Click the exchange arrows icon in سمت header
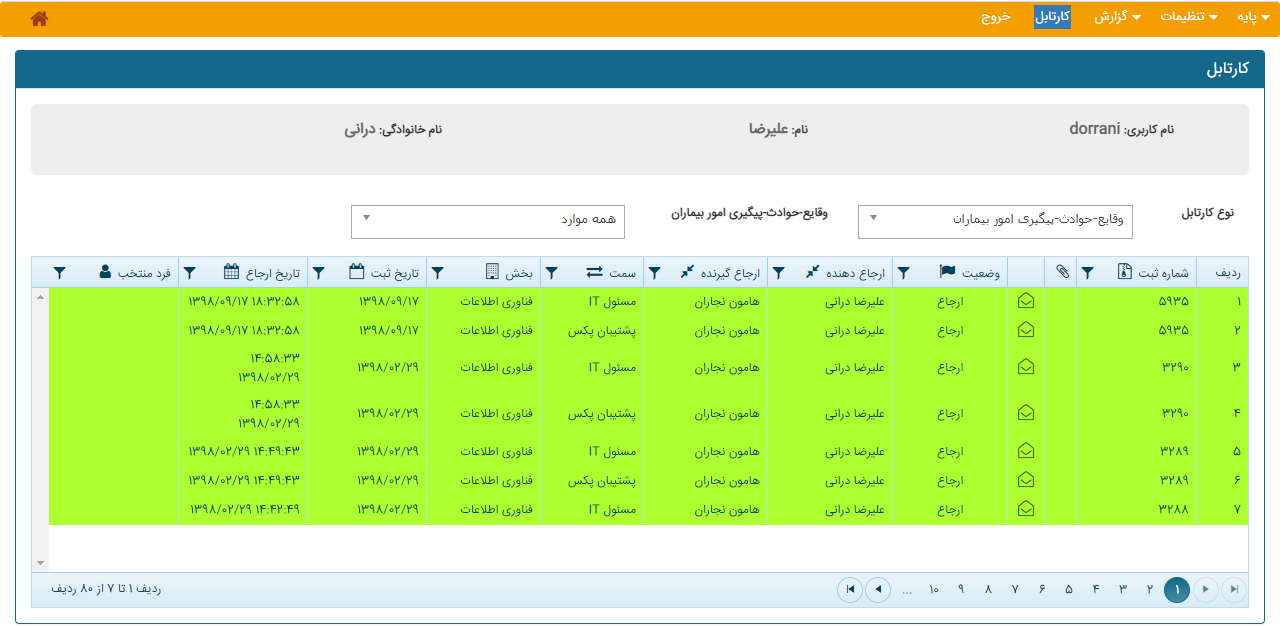 coord(595,272)
